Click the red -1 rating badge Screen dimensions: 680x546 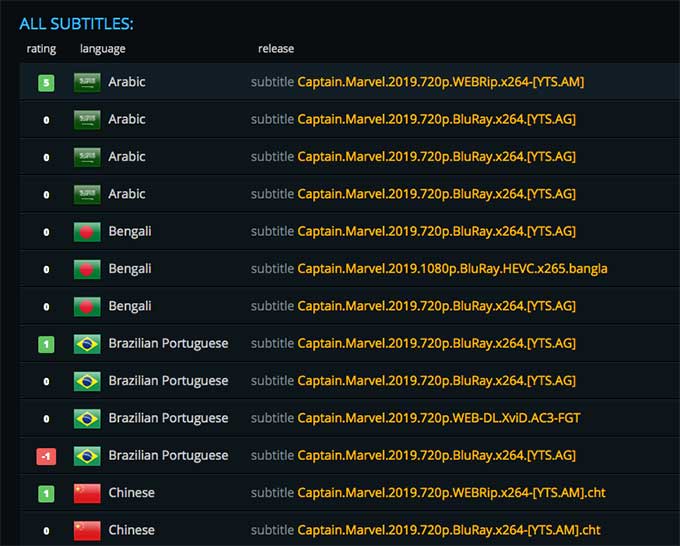46,456
